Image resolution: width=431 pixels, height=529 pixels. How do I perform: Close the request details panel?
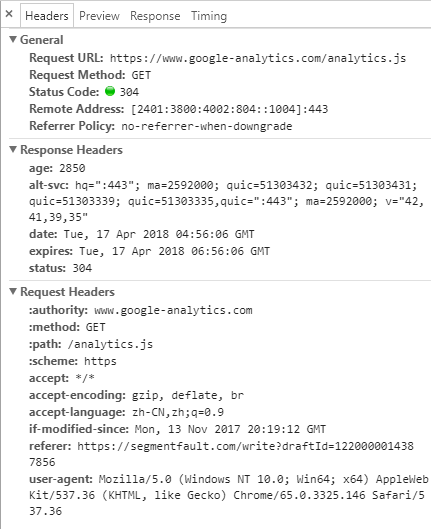coord(9,14)
